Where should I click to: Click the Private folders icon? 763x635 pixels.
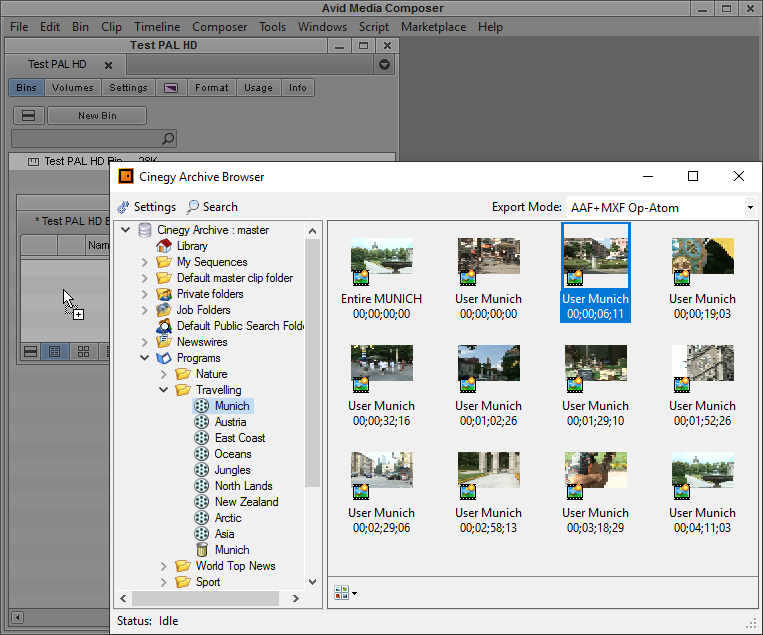click(x=164, y=294)
